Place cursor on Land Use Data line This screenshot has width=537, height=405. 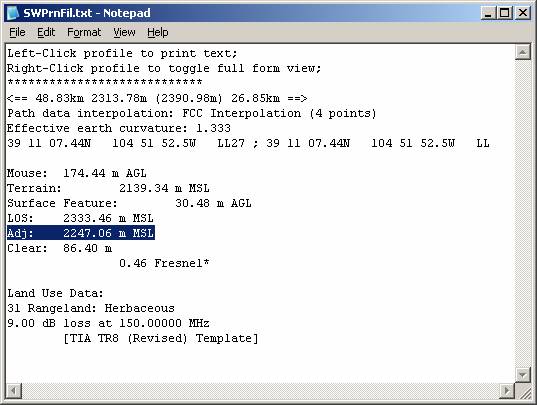[55, 293]
